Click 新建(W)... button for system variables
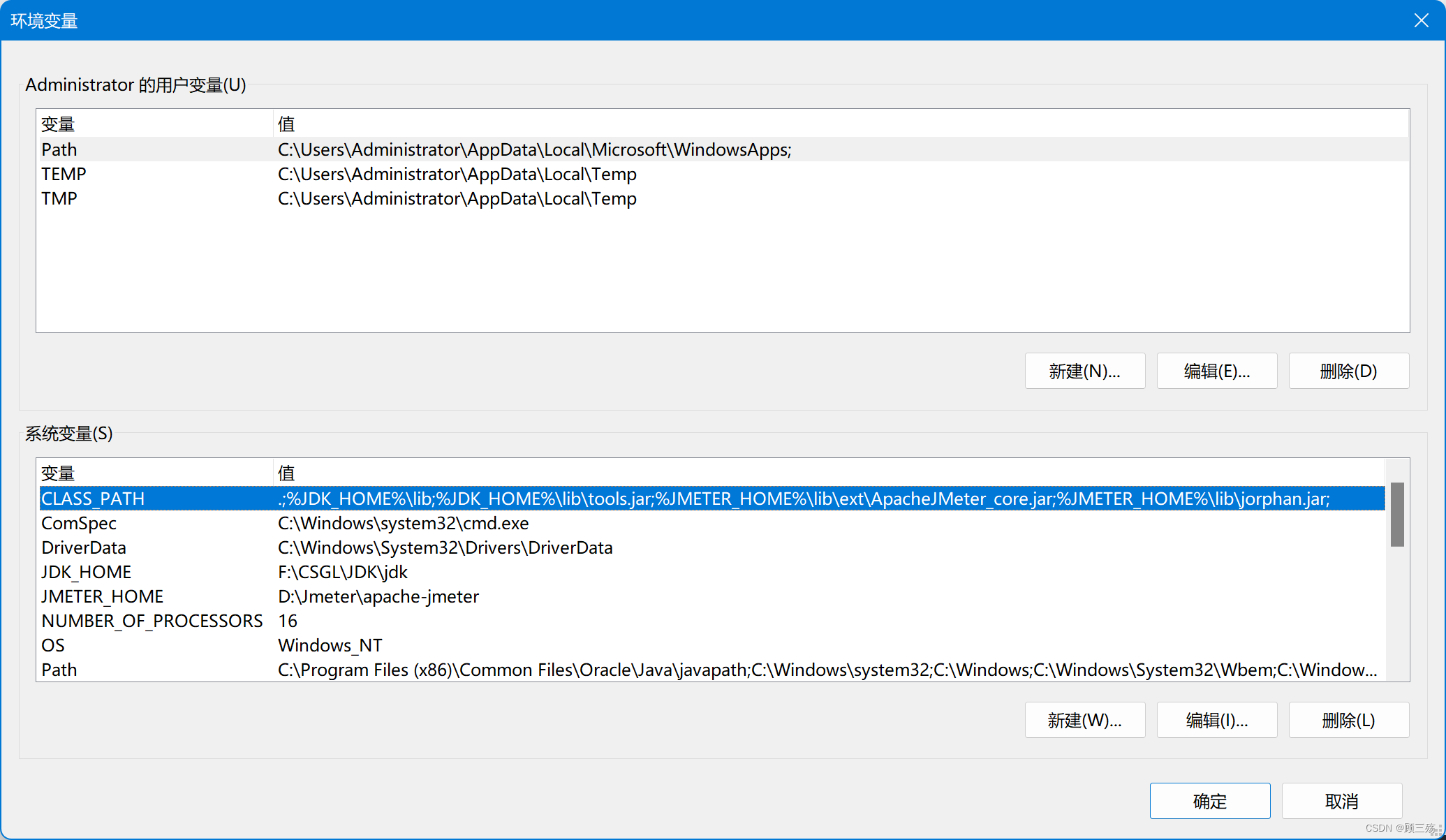The height and width of the screenshot is (840, 1446). coord(1084,720)
